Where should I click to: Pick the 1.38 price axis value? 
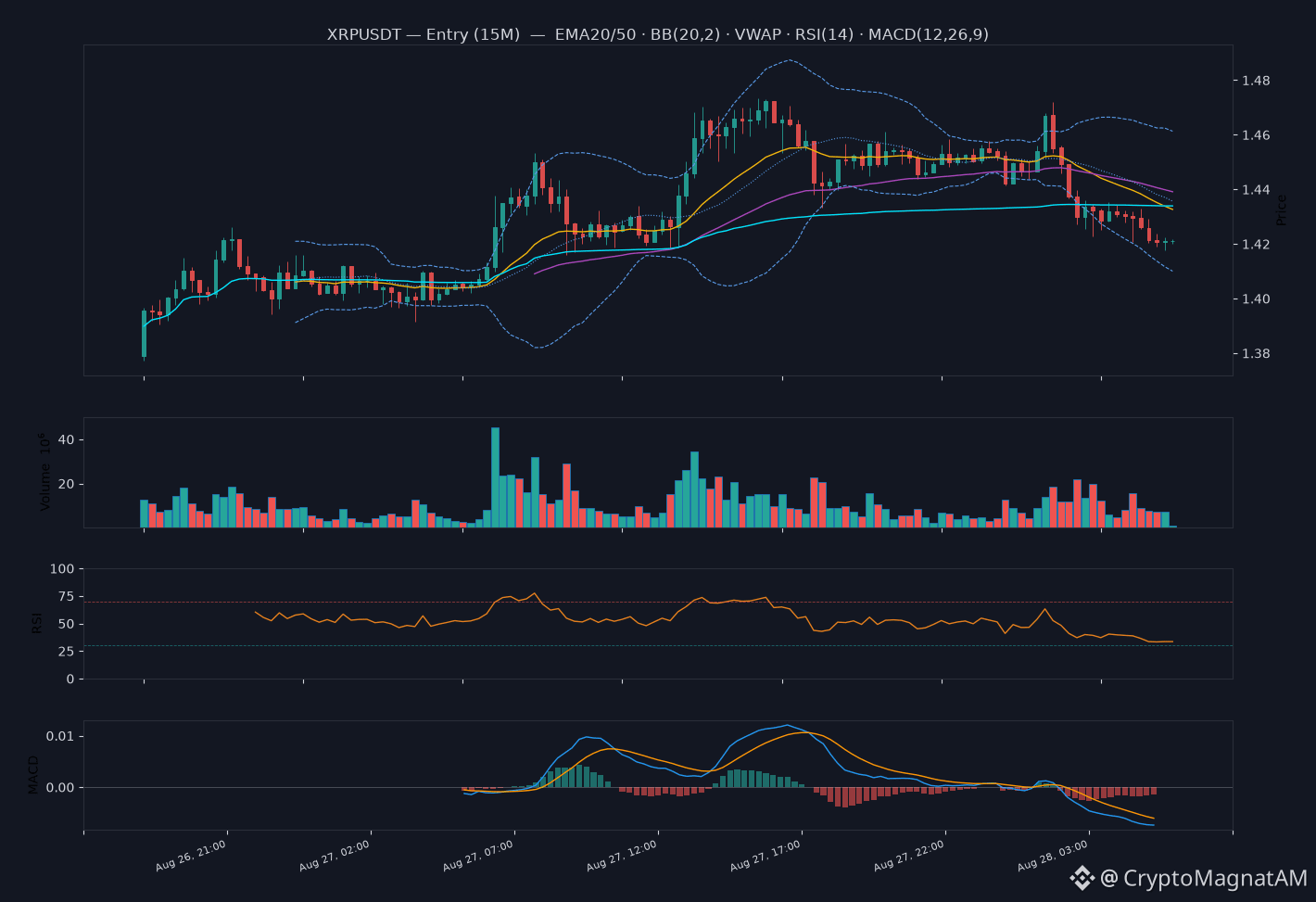tap(1257, 354)
